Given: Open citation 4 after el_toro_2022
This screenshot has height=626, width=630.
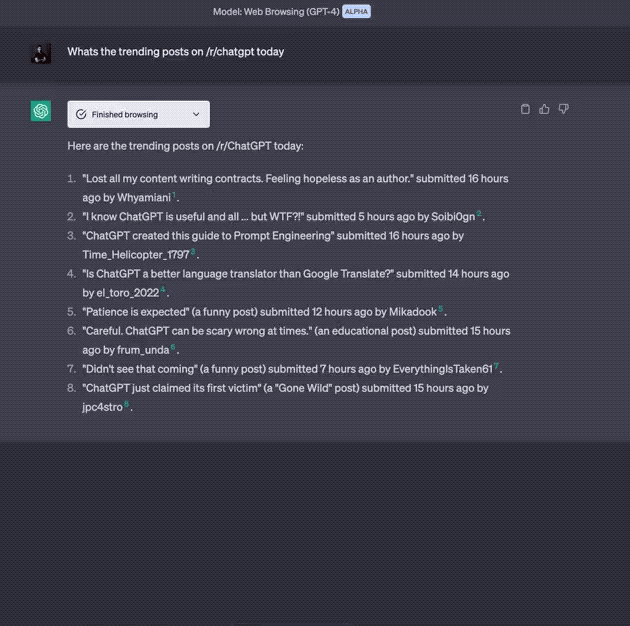Looking at the screenshot, I should click(163, 290).
